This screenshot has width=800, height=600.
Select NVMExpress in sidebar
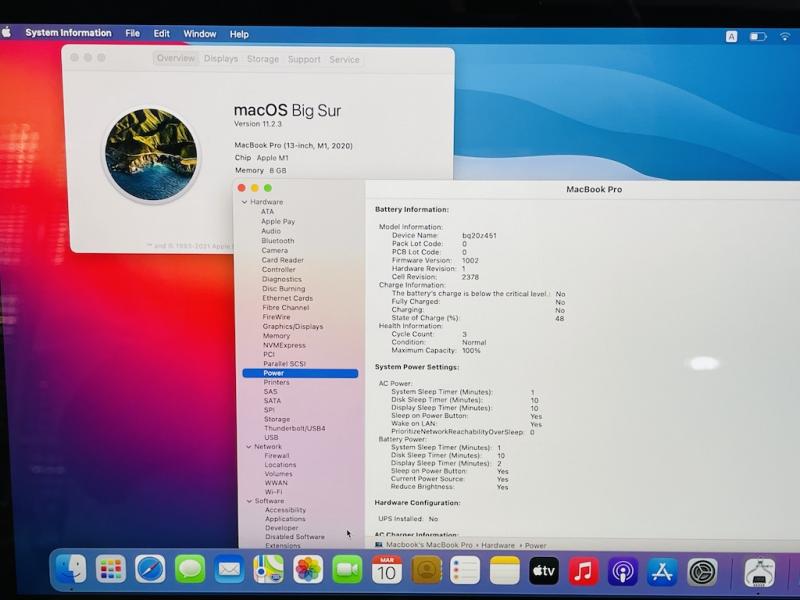284,345
